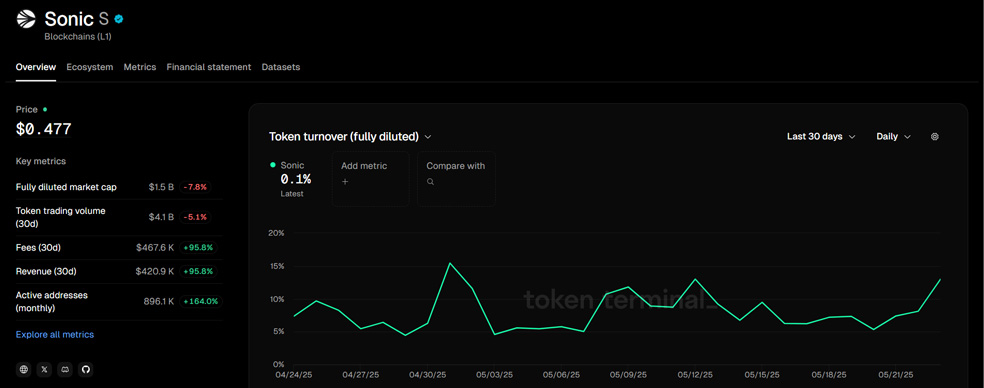Click the 0.1% latest turnover value
This screenshot has width=984, height=388.
(x=296, y=179)
